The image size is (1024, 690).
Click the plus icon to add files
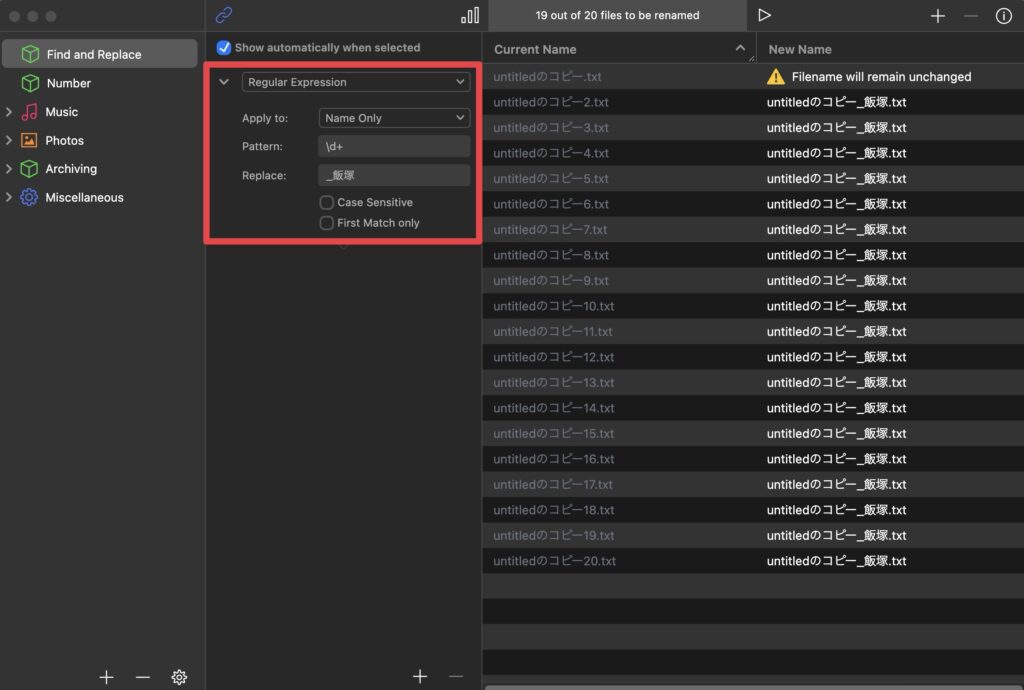tap(937, 16)
